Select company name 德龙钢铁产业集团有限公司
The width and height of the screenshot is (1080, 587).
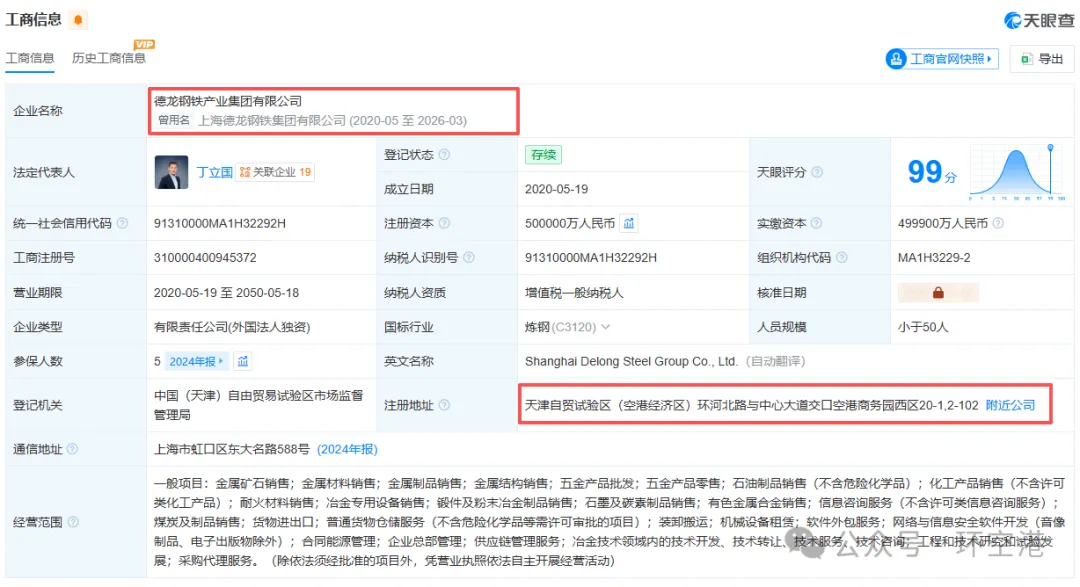228,101
